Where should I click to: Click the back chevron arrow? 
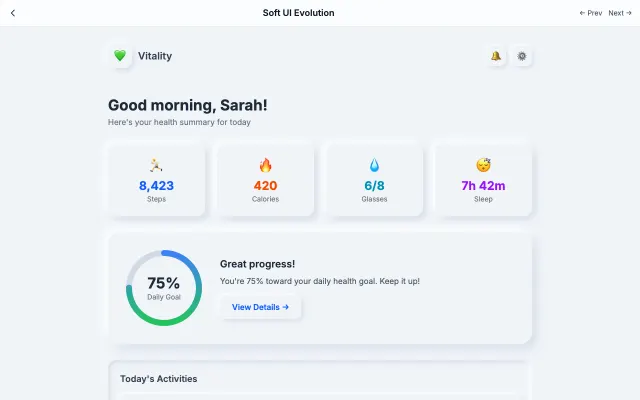click(13, 13)
